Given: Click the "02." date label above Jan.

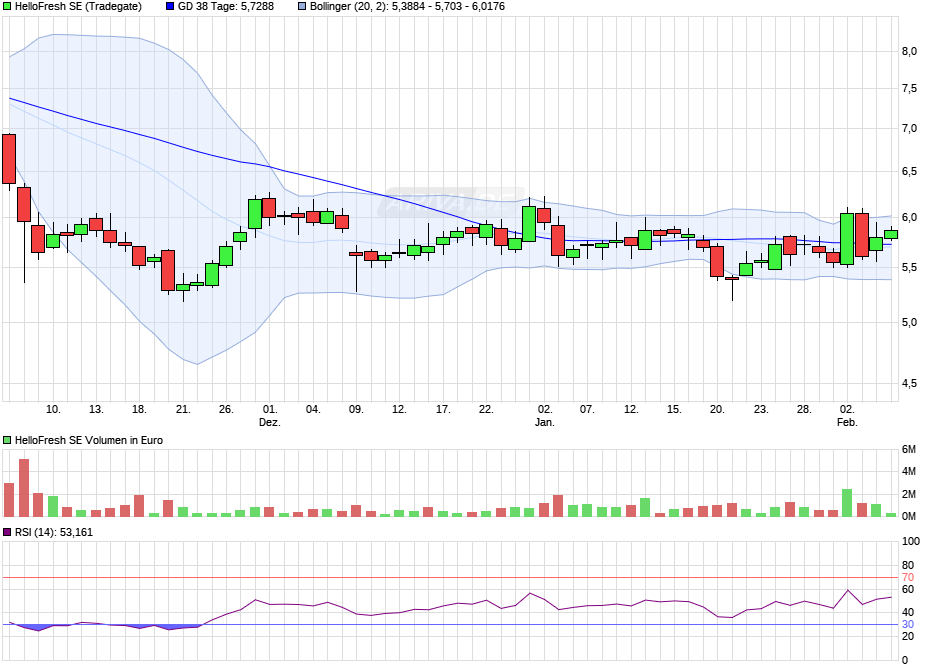Looking at the screenshot, I should point(545,409).
